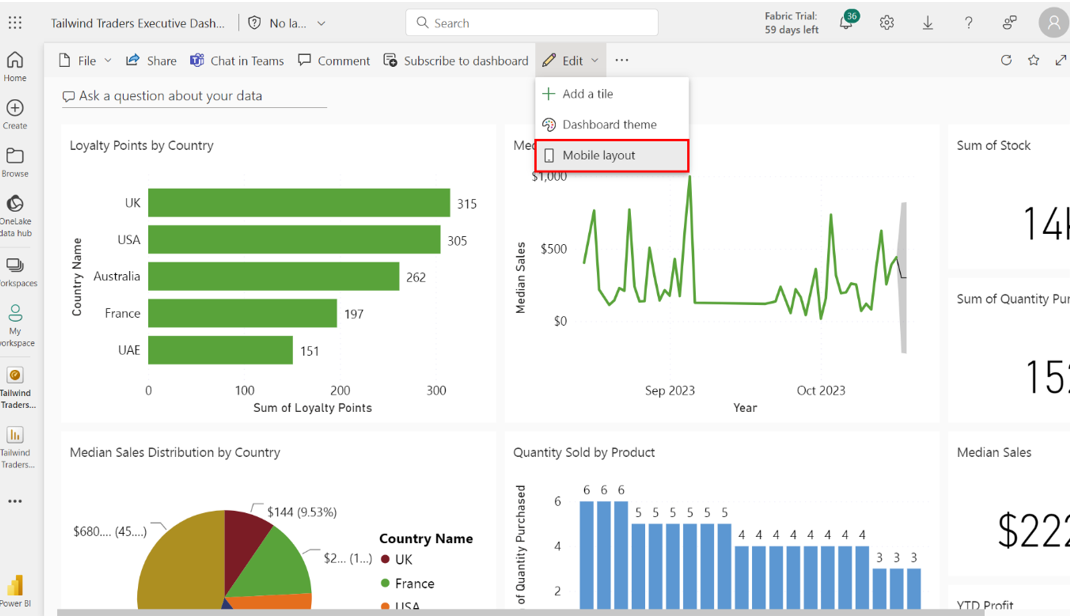Screen dimensions: 1070x616
Task: Mark dashboard as favorite star
Action: pos(1033,60)
